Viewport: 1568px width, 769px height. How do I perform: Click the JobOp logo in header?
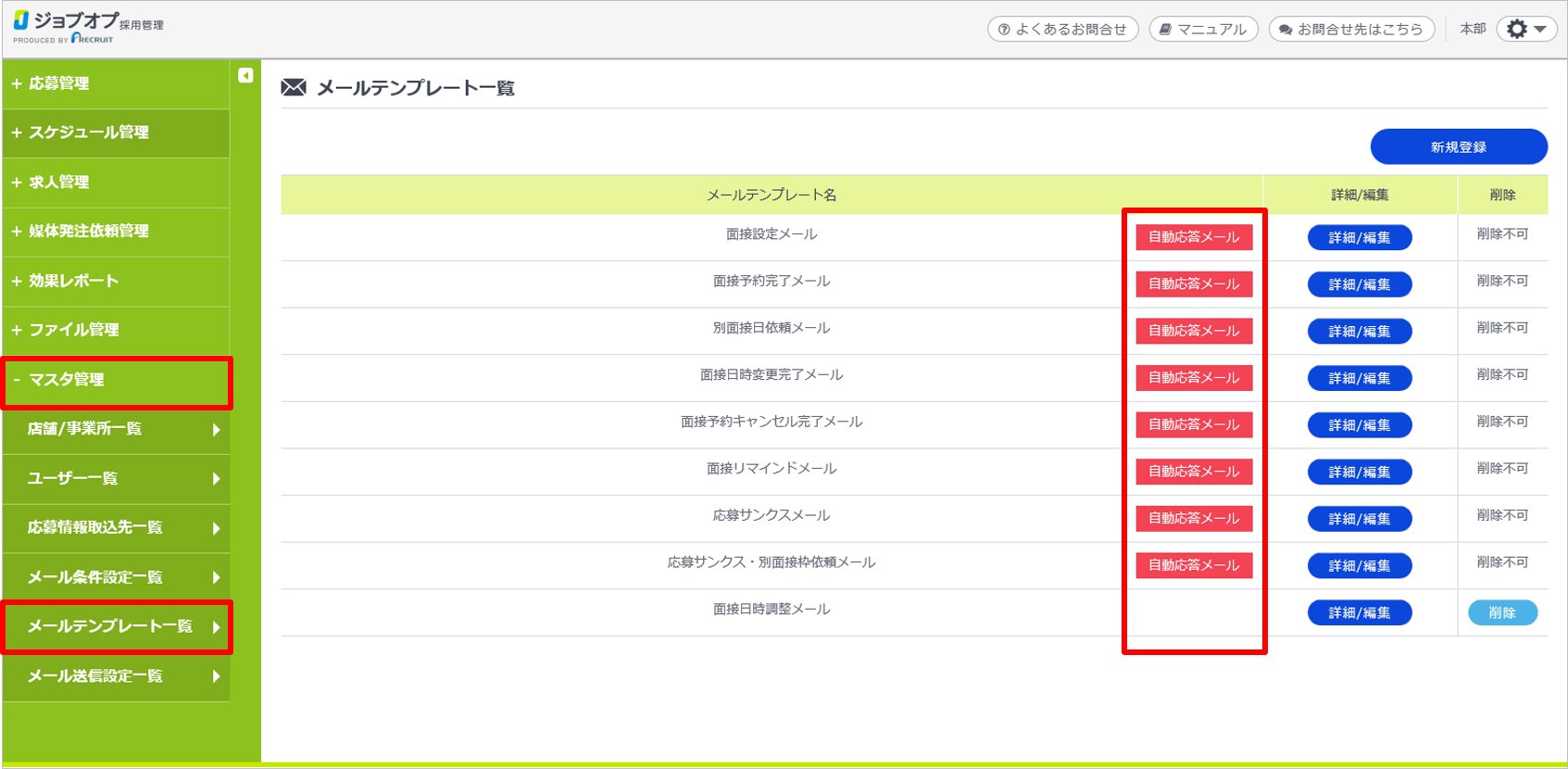click(87, 26)
